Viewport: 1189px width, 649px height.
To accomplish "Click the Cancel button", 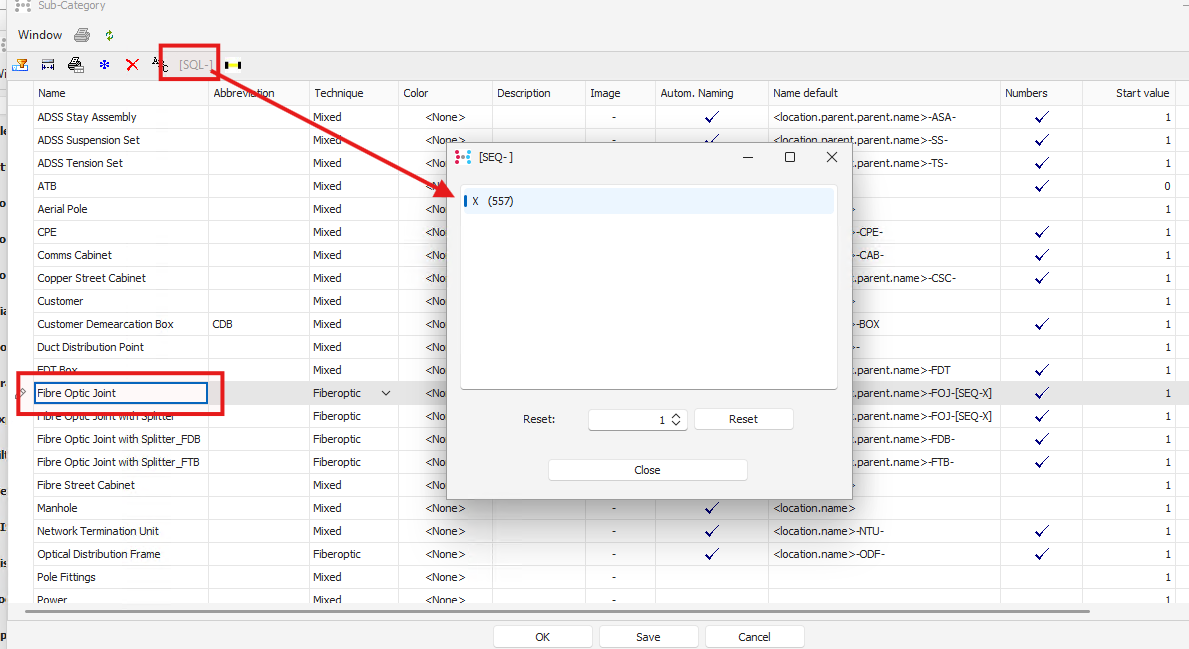I will [754, 637].
